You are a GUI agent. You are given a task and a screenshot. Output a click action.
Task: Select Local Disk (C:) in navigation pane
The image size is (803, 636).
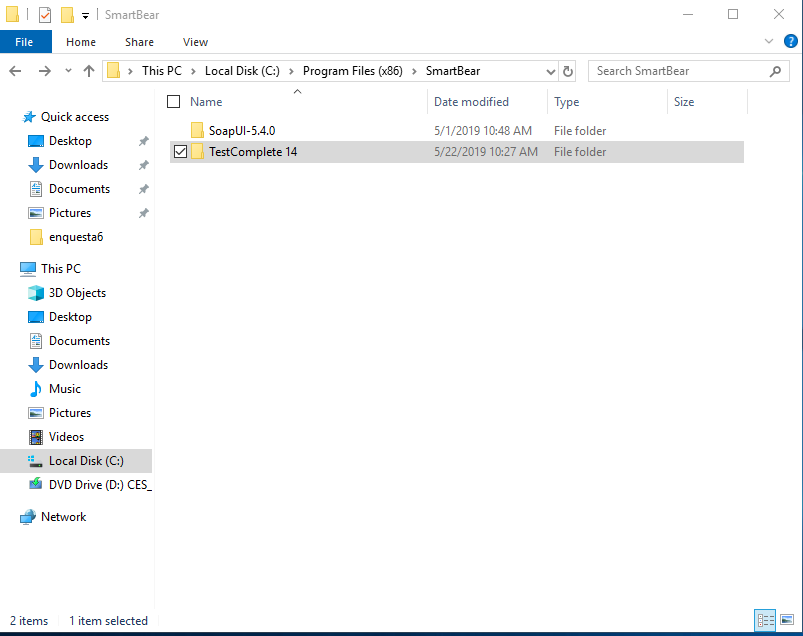(86, 461)
